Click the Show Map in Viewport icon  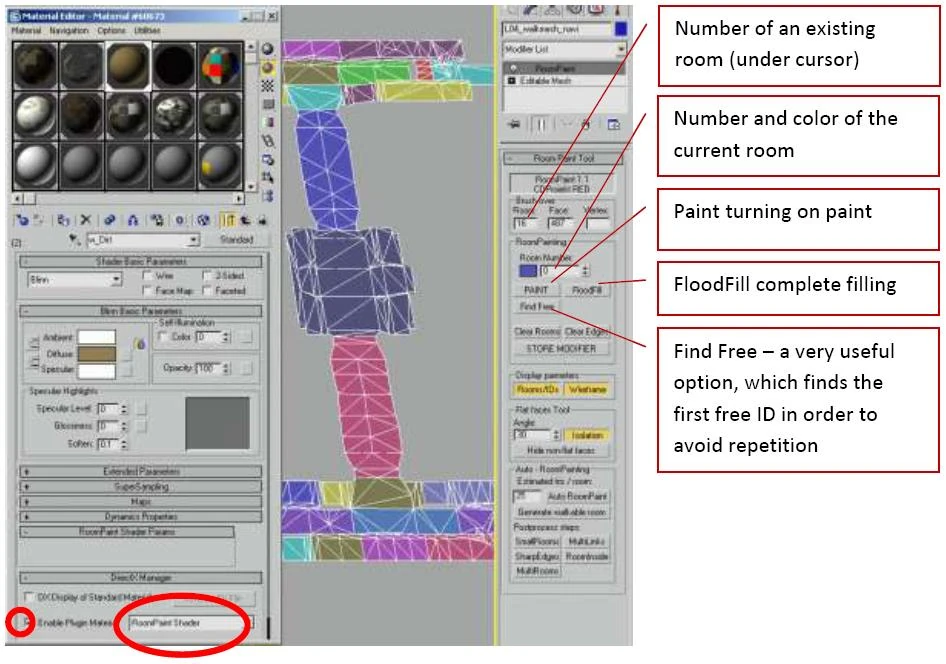(x=203, y=220)
